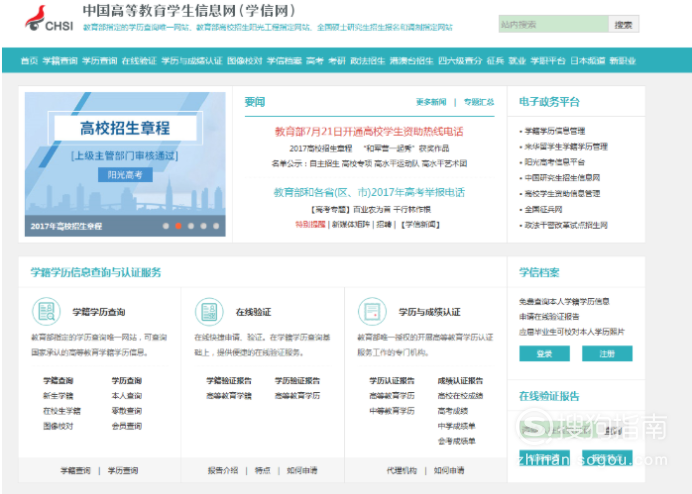Open the 新媒体矩阵 link
Viewport: 692px width, 494px height.
click(351, 224)
